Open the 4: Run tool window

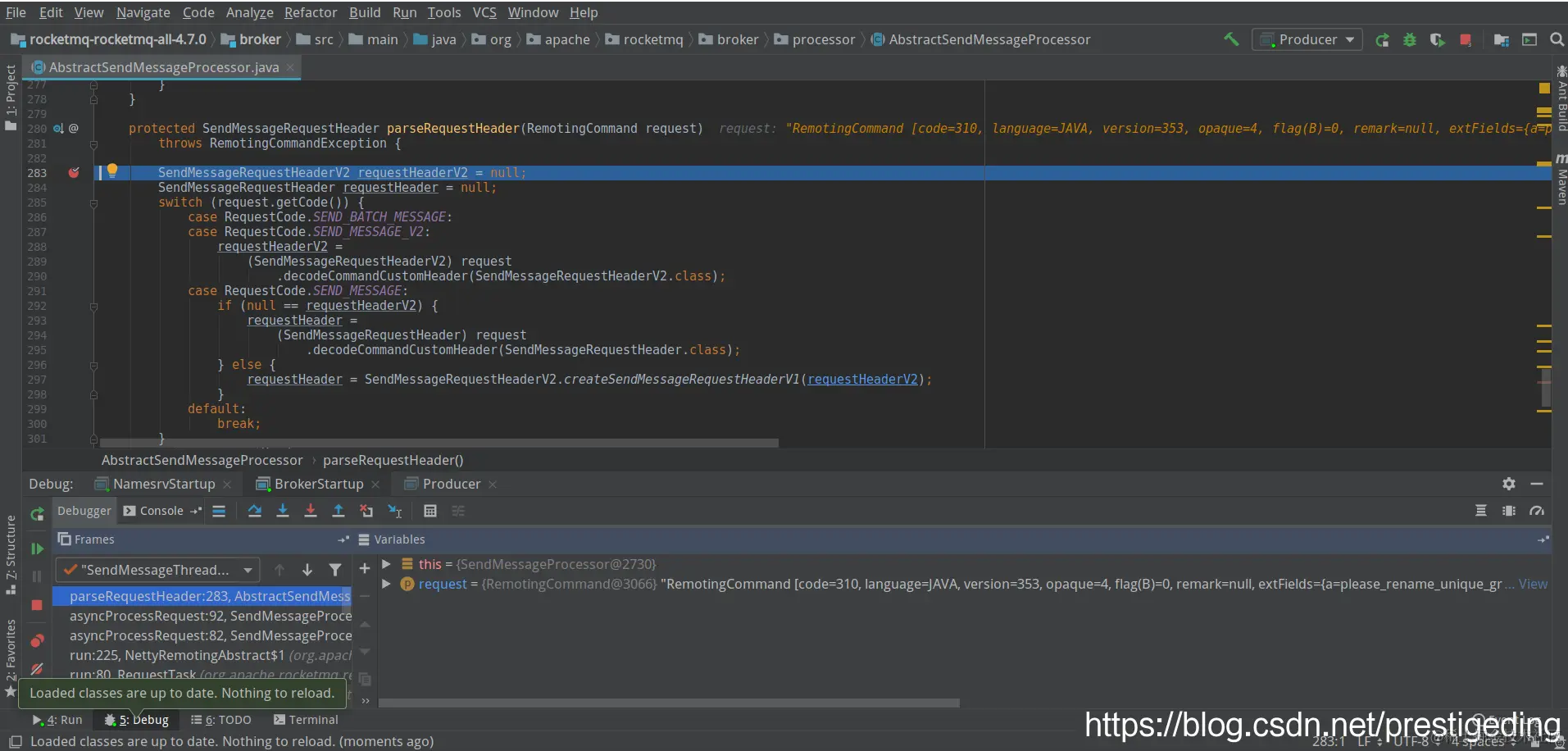[57, 720]
